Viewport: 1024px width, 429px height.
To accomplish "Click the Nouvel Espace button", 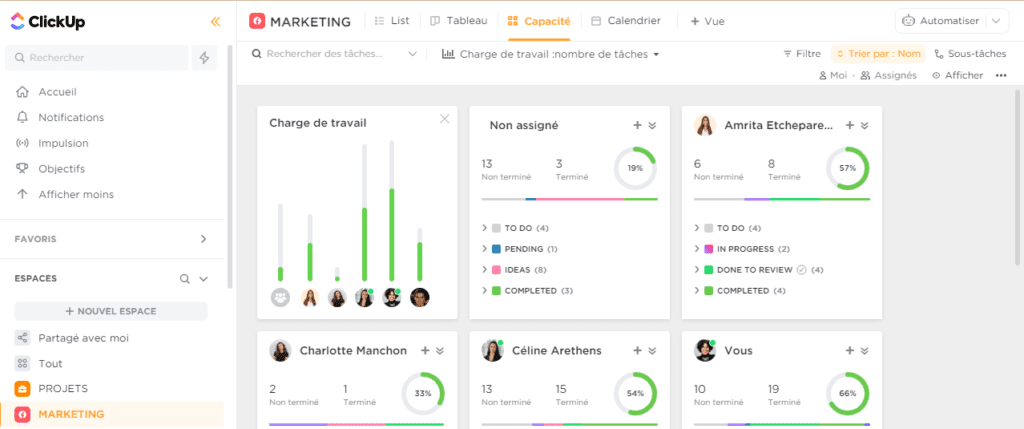I will coord(111,311).
